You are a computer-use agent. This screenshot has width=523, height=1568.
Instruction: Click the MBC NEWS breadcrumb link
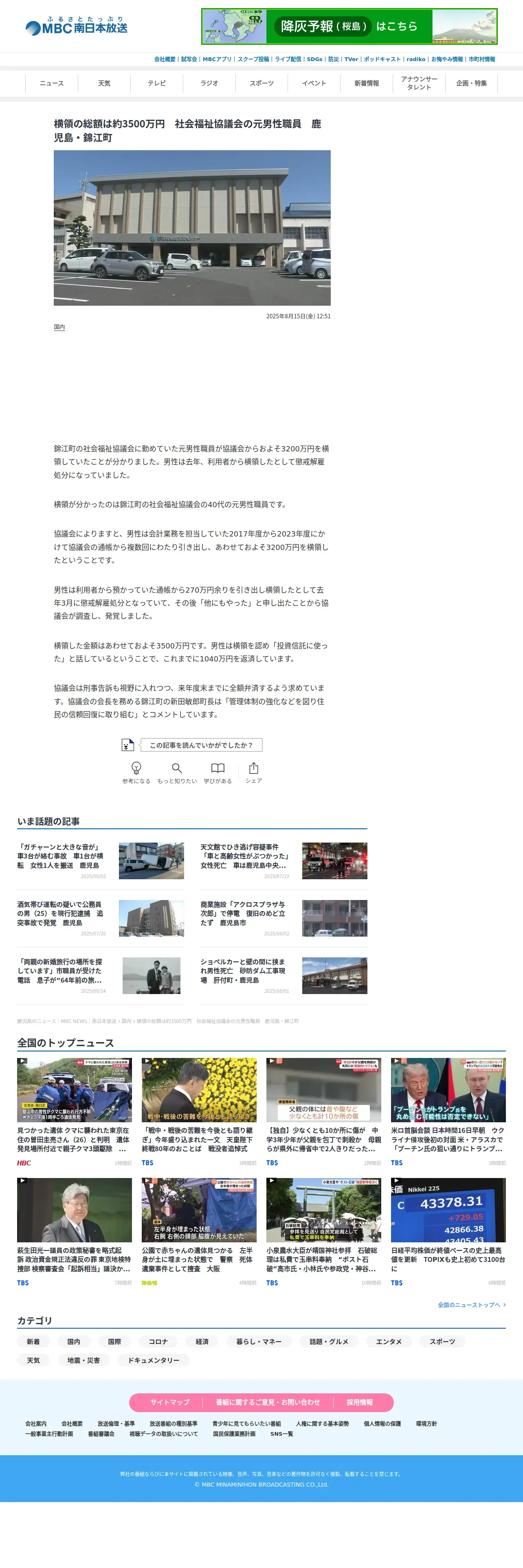tap(74, 1021)
